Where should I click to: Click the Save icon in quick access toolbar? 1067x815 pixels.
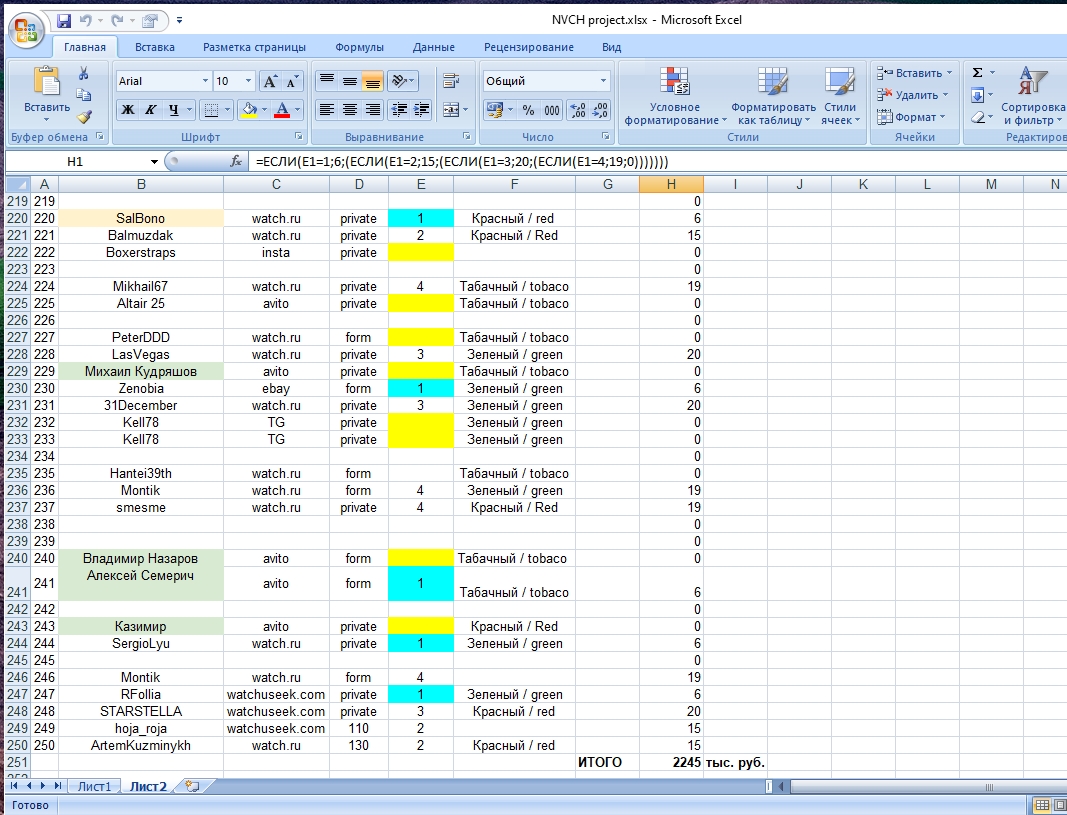pyautogui.click(x=64, y=20)
